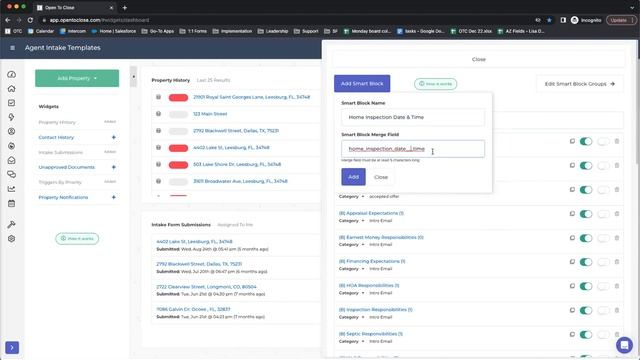Open the Category dropdown under Septic Responsibilities

click(x=351, y=341)
